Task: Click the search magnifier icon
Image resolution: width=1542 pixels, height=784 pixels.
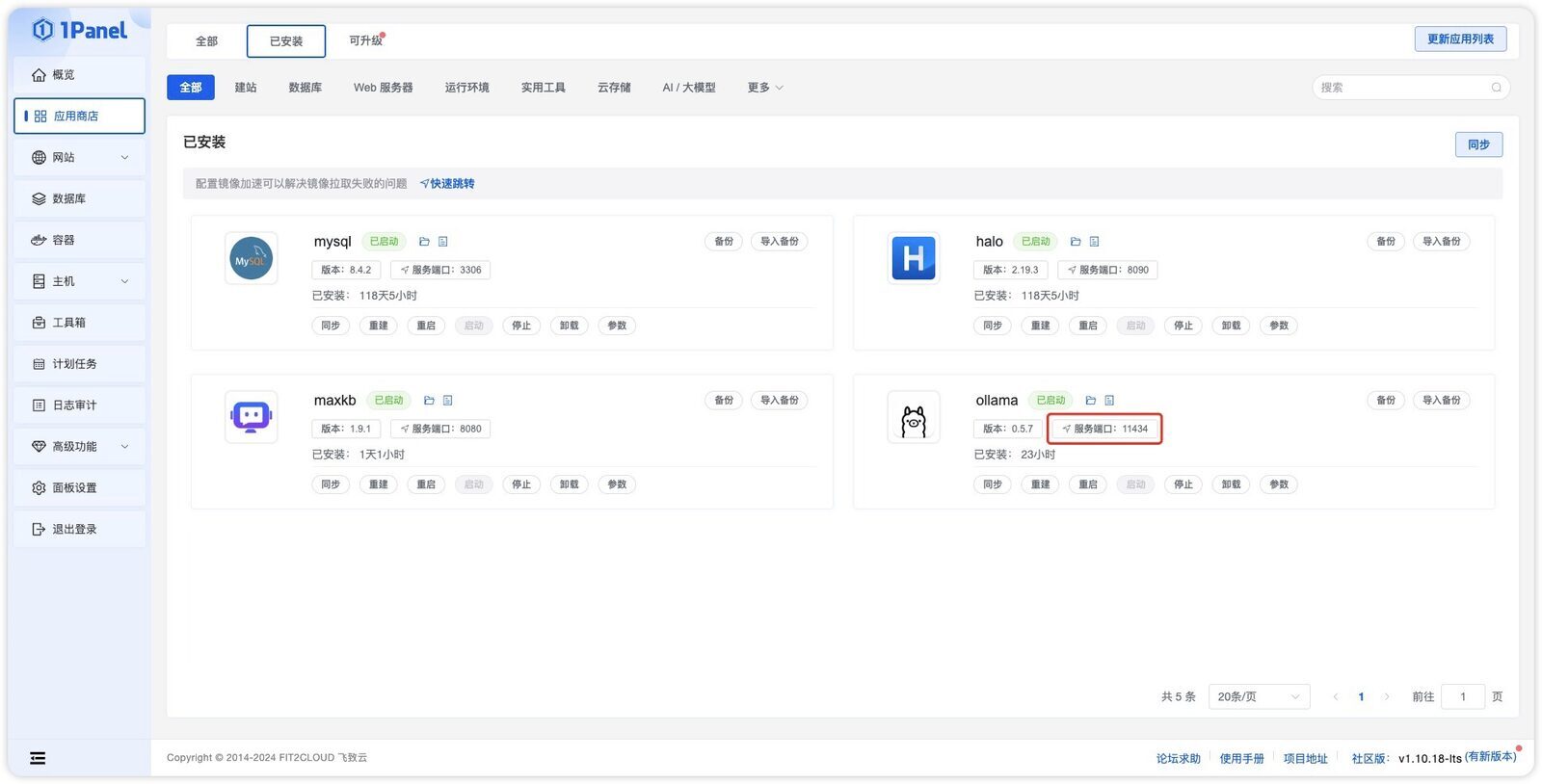Action: (x=1496, y=88)
